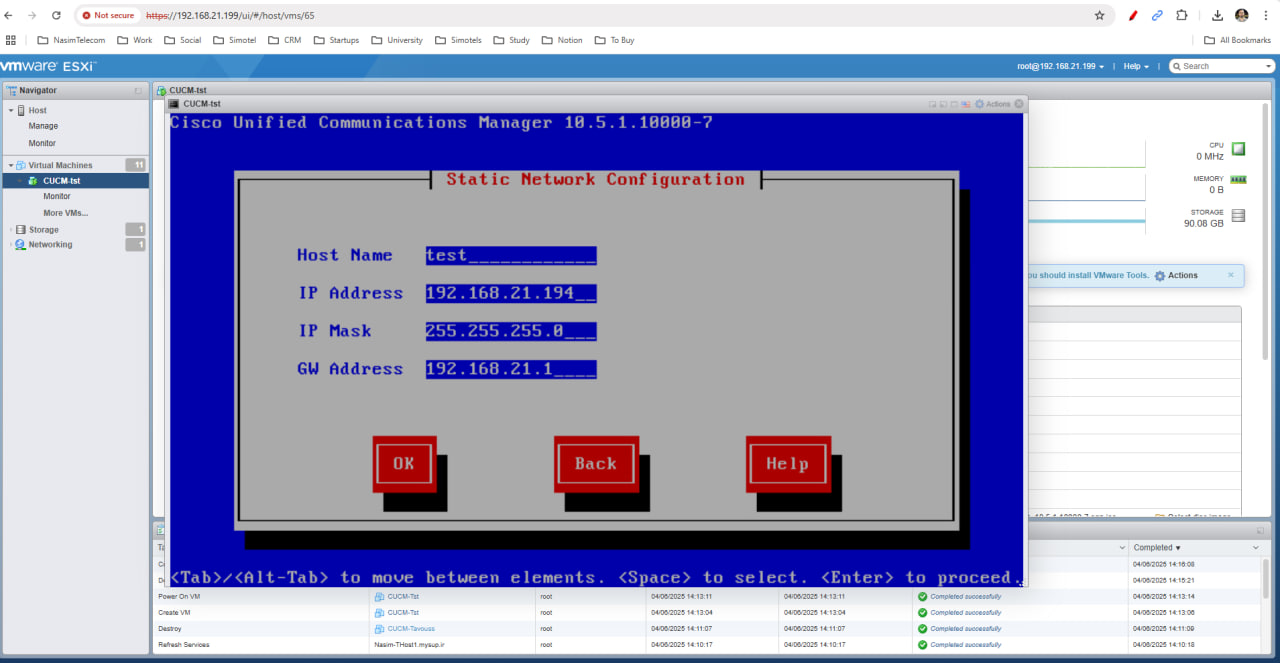Collapse the Host tree node
The image size is (1280, 663).
(x=11, y=110)
